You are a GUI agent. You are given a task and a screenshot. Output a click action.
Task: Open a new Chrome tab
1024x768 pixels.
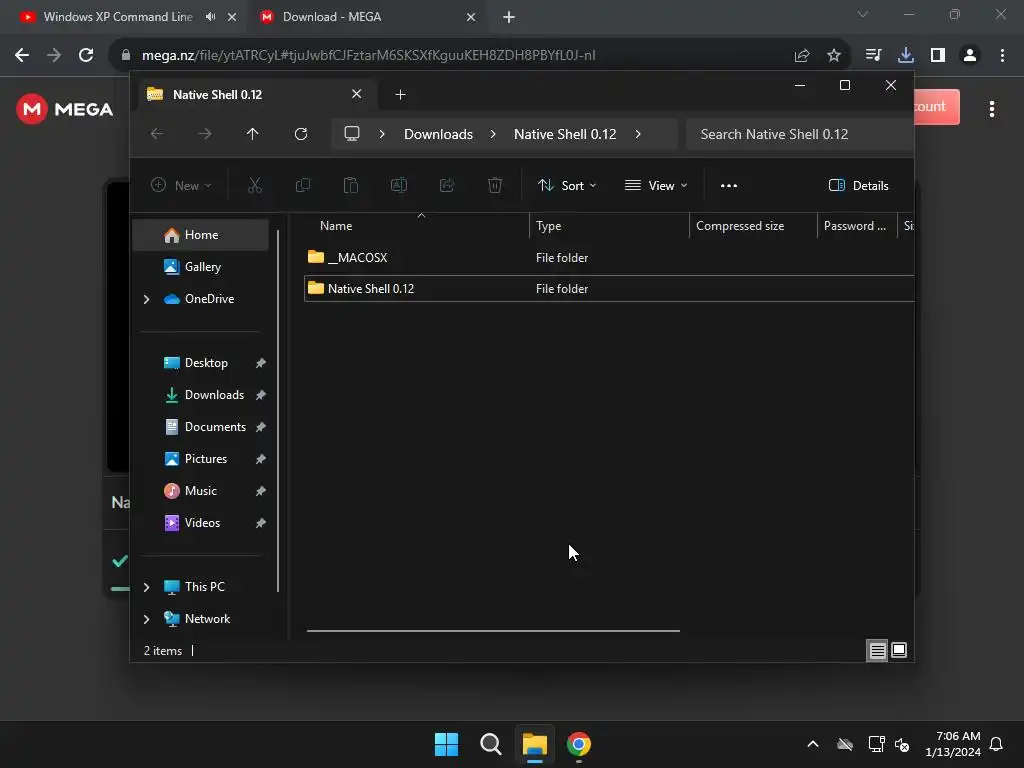[x=509, y=17]
